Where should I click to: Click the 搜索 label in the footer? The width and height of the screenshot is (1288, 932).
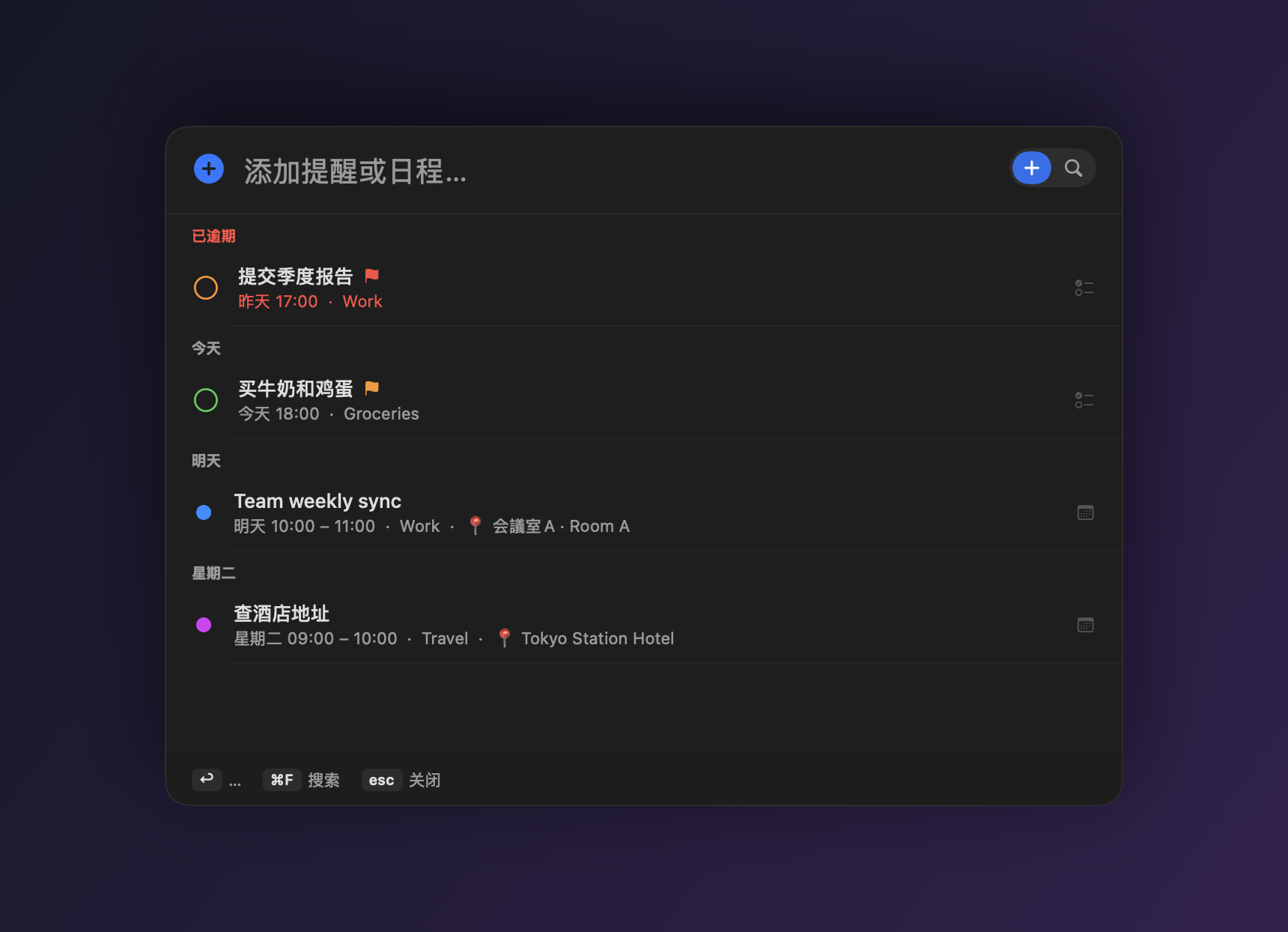click(x=323, y=780)
